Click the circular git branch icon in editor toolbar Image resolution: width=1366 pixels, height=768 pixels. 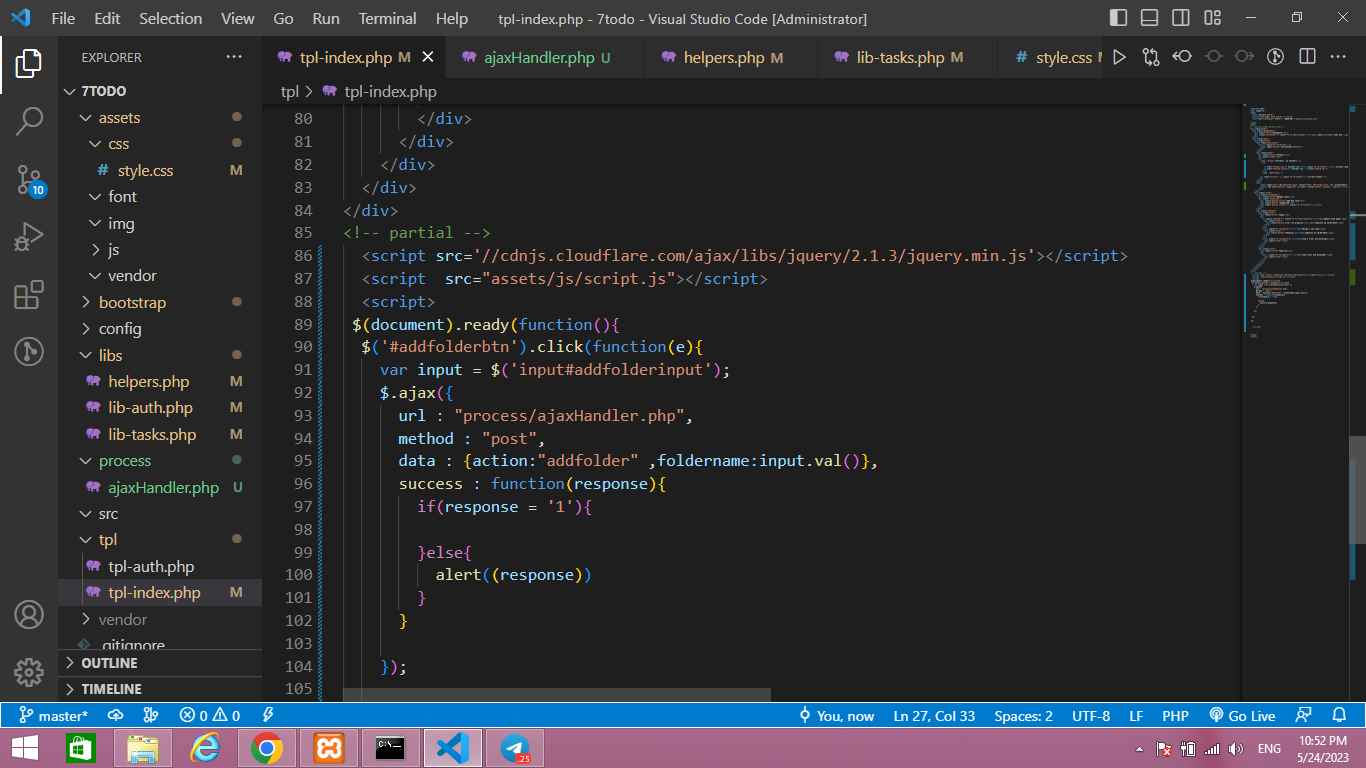point(1275,58)
